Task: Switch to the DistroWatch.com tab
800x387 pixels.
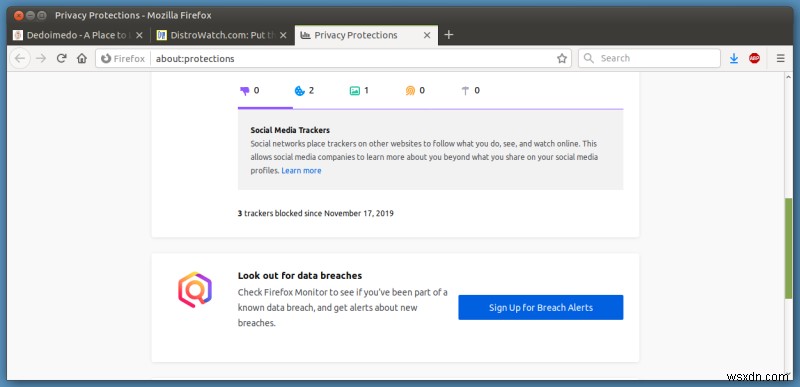Action: tap(223, 35)
